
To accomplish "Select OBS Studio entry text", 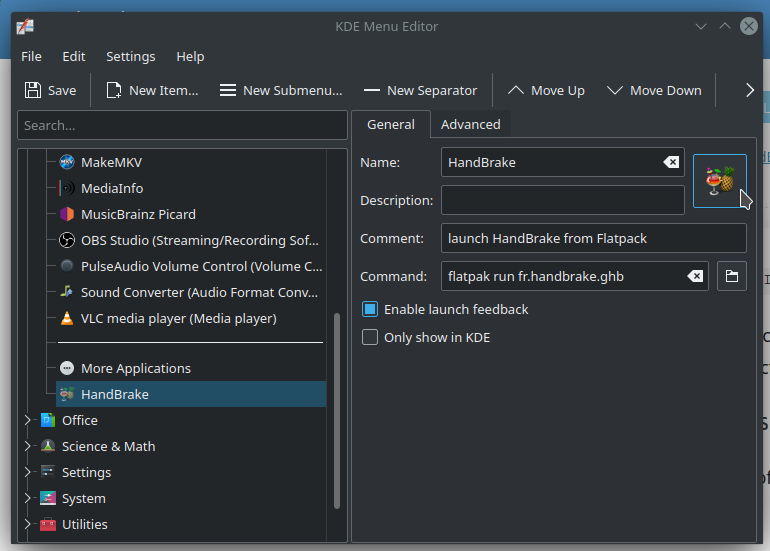I will 200,240.
